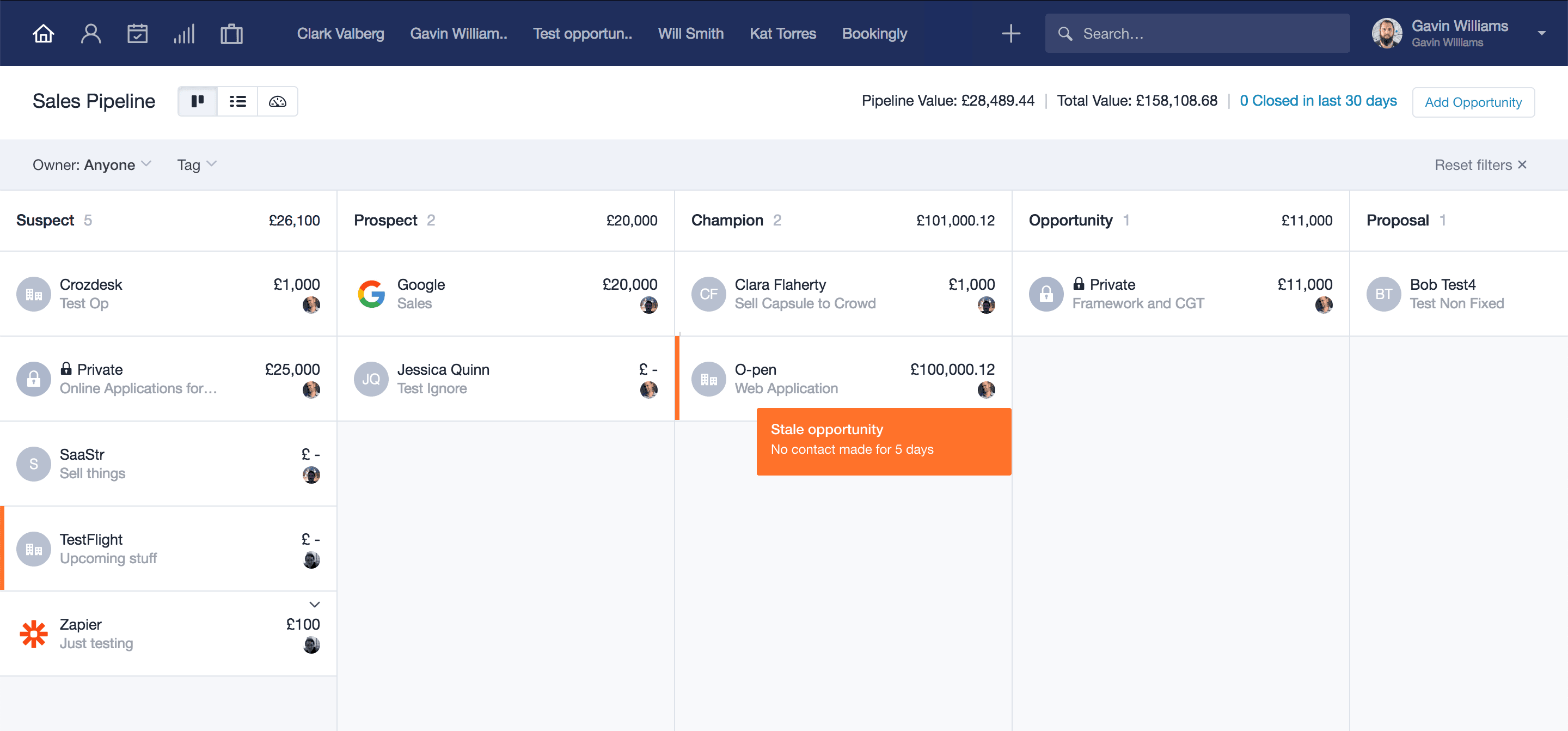This screenshot has height=731, width=1568.
Task: Click S avatar for SaaStr
Action: (33, 464)
